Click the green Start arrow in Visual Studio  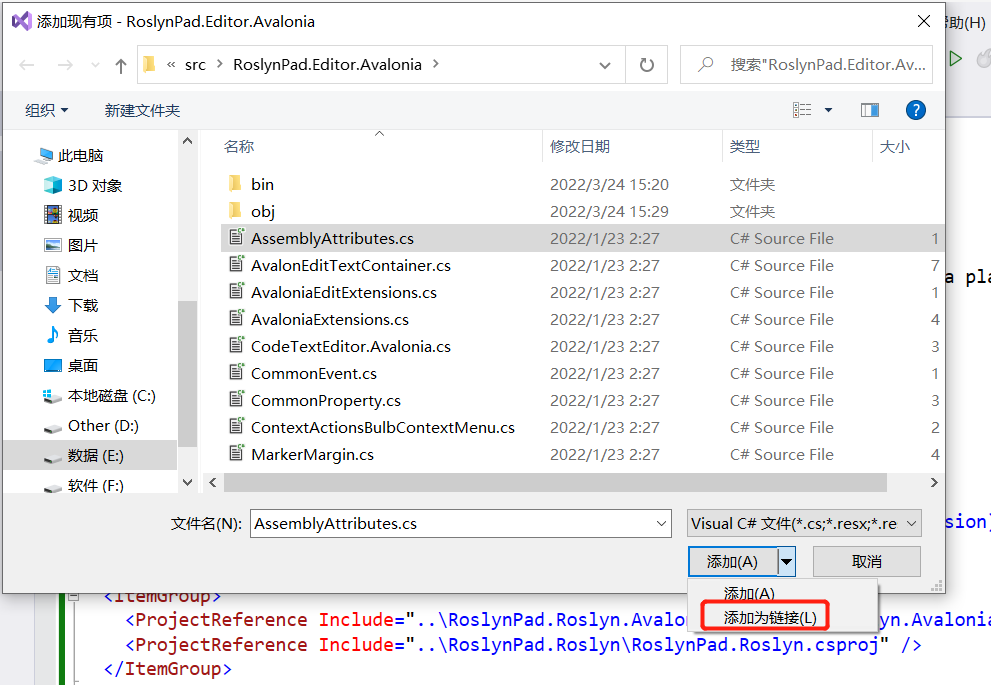(x=956, y=59)
